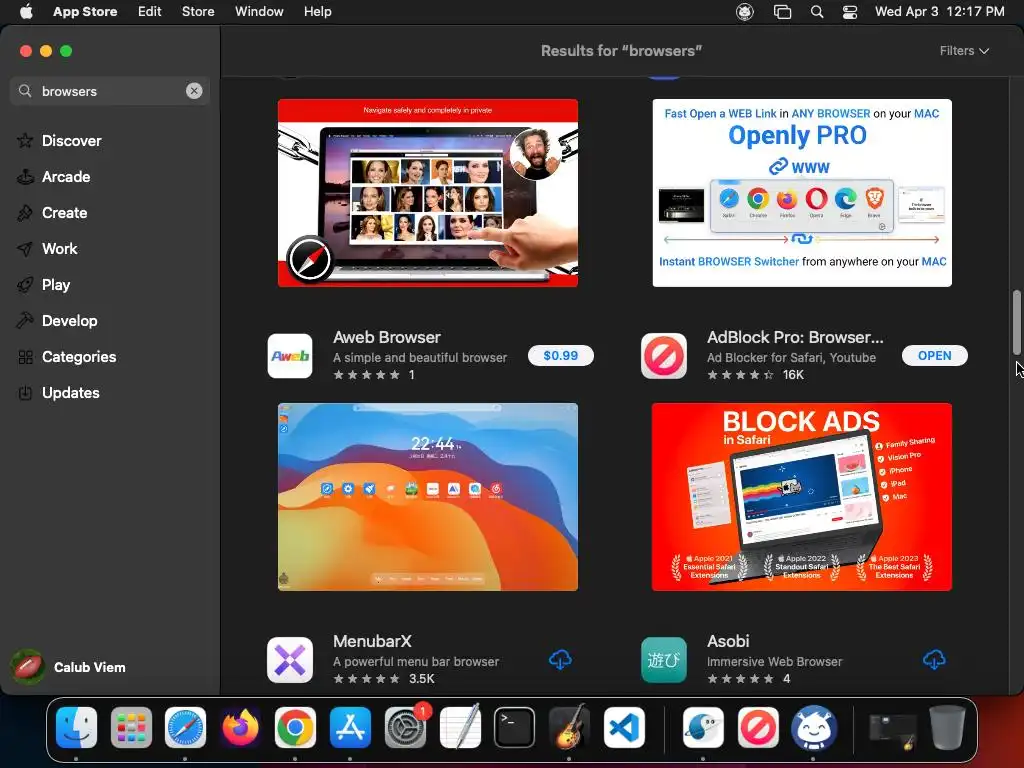
Task: Open the clock showing Wed Apr 3 12:17 PM
Action: pos(940,12)
